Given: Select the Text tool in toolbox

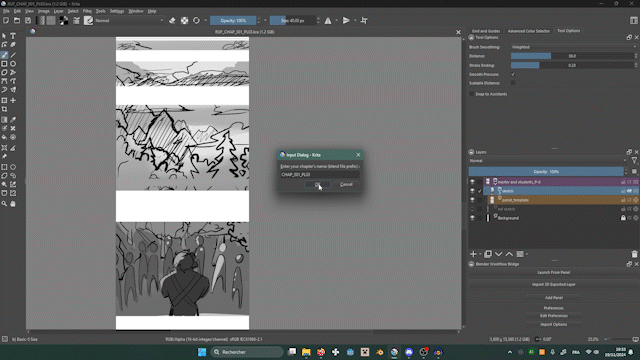Looking at the screenshot, I should (x=13, y=36).
